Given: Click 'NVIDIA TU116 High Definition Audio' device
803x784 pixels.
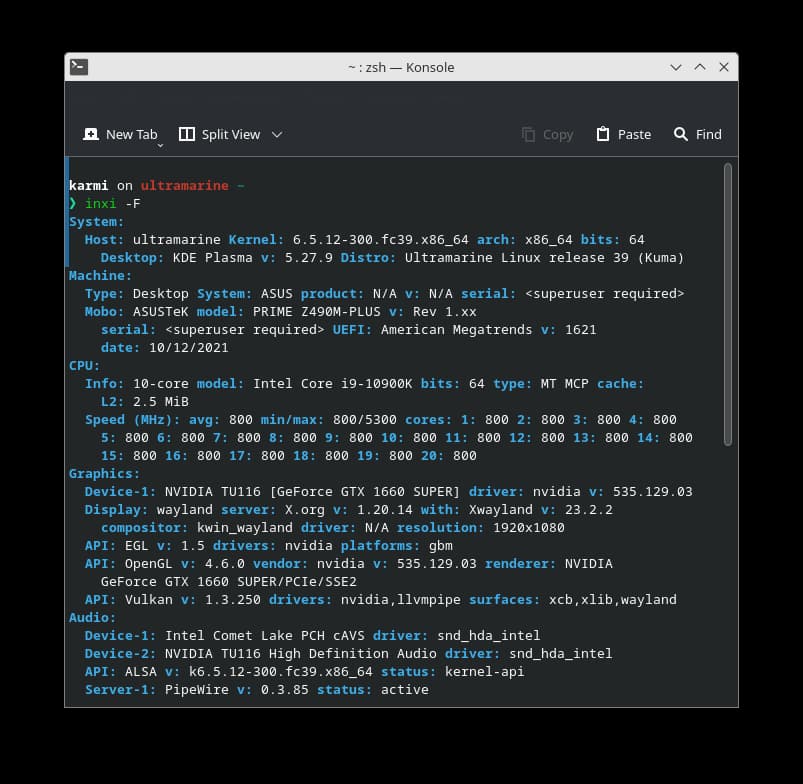Looking at the screenshot, I should tap(301, 653).
